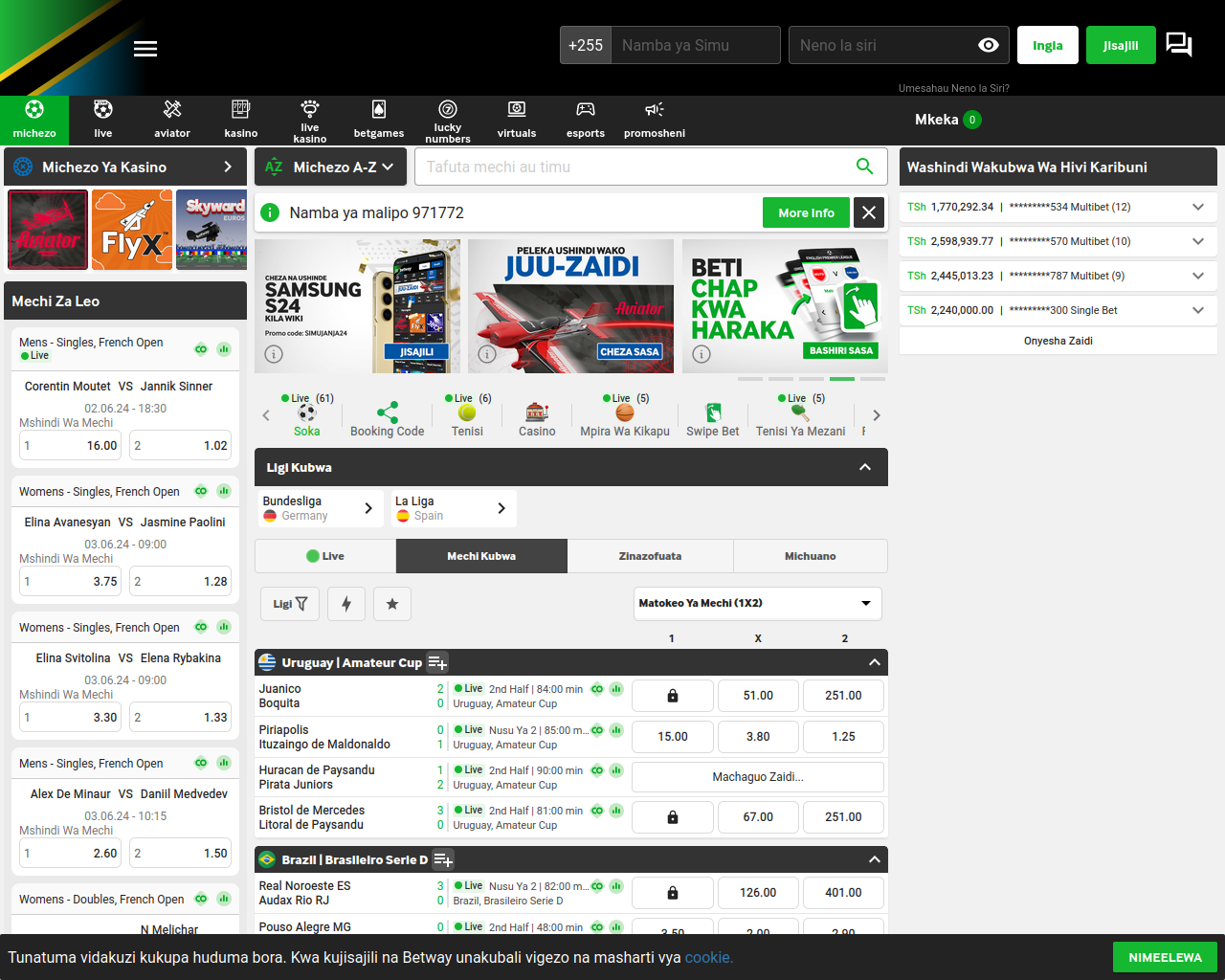Viewport: 1225px width, 980px height.
Task: Open the Michezo A-Z dropdown
Action: pyautogui.click(x=331, y=167)
